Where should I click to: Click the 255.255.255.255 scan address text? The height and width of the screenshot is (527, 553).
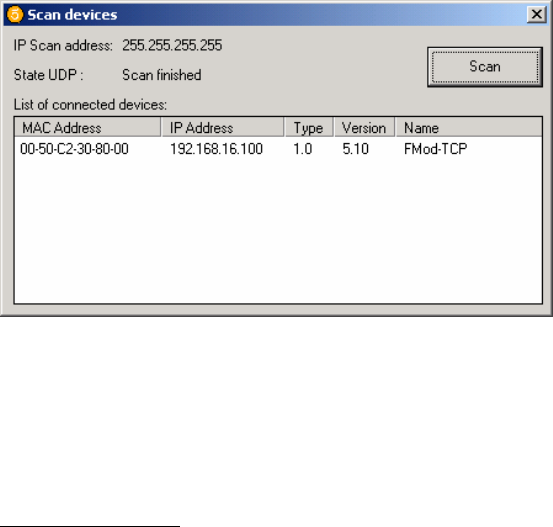(172, 46)
